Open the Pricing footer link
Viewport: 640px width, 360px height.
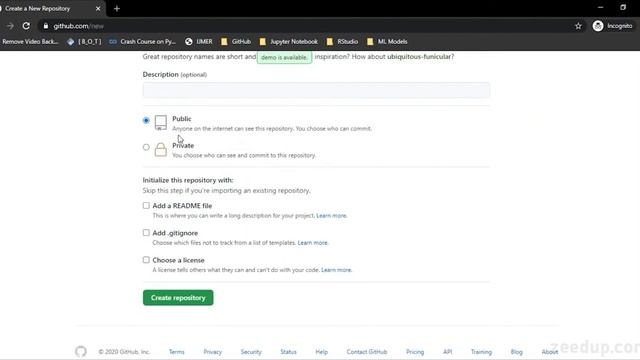[415, 352]
